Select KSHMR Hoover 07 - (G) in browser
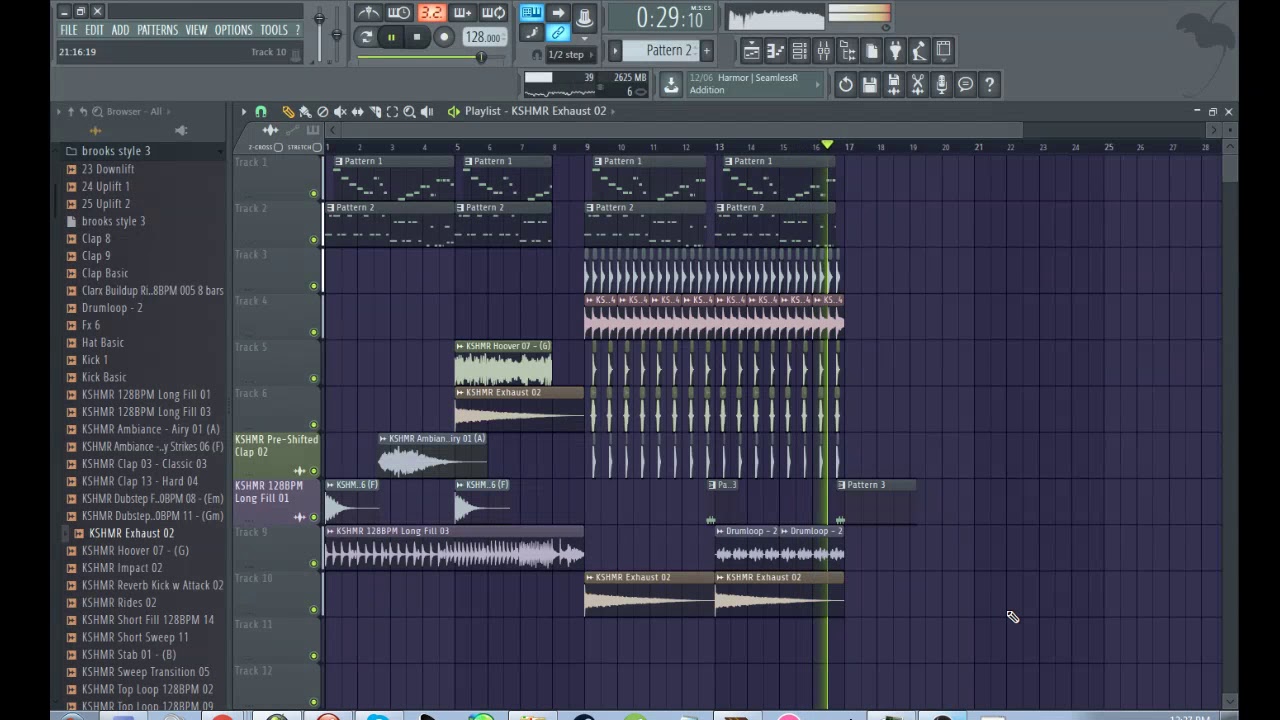 [x=134, y=550]
